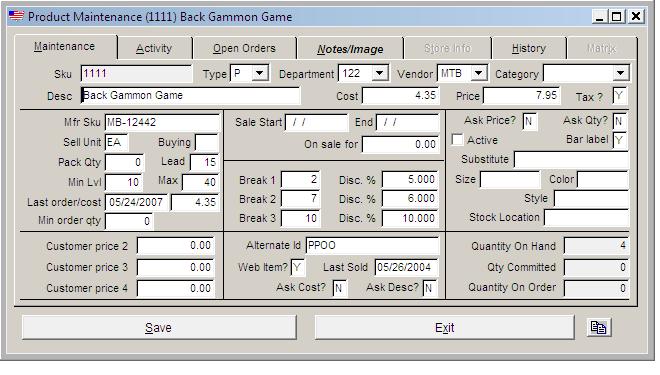Click the Min Lvl field showing 10

coord(124,182)
